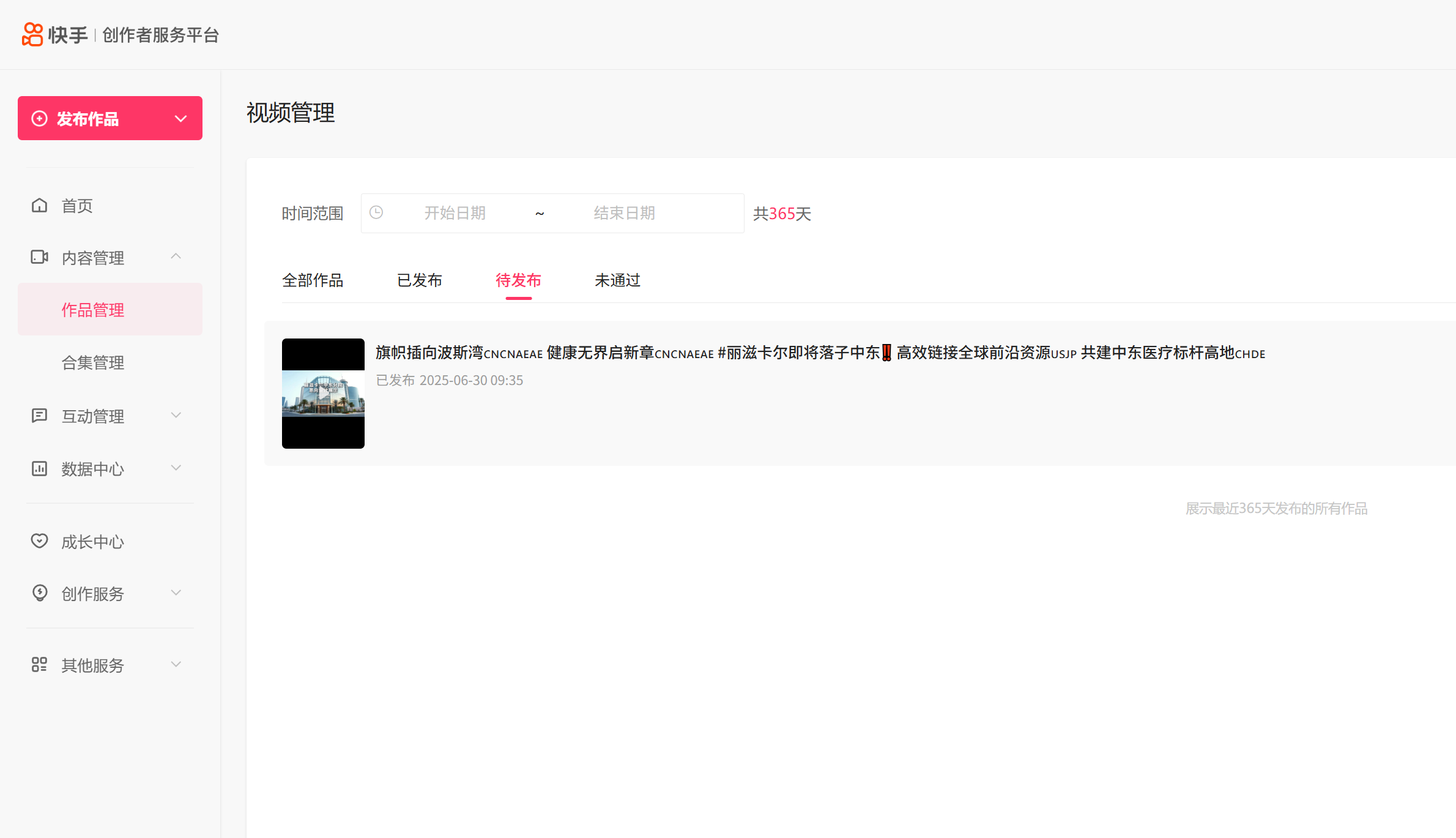Click the clock icon in date range
The height and width of the screenshot is (838, 1456).
click(x=376, y=212)
